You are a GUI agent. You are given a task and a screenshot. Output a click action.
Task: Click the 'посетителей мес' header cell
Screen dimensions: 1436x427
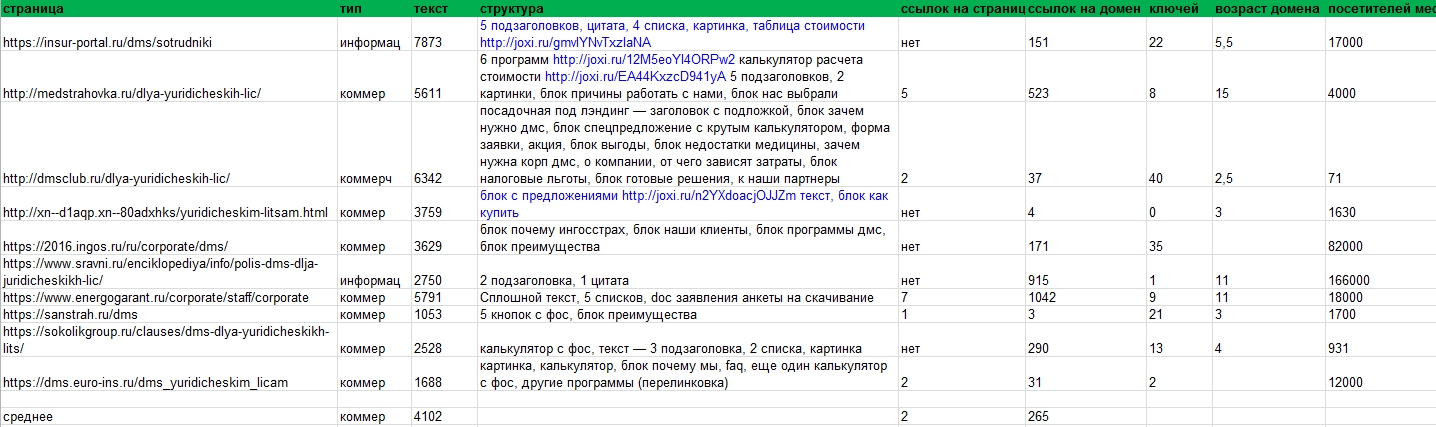1380,8
